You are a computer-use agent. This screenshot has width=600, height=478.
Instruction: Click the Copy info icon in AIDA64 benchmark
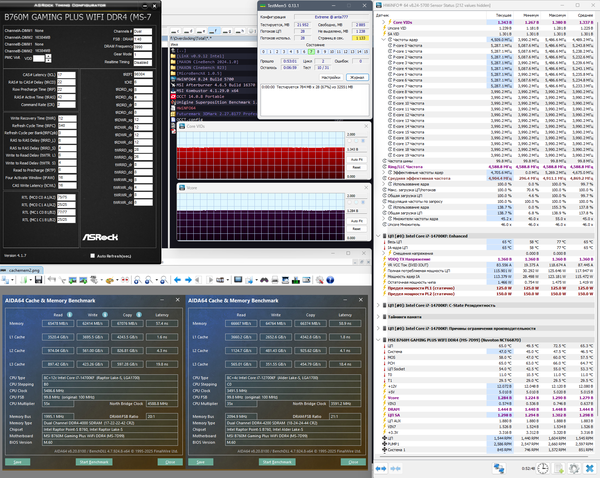pyautogui.click(x=139, y=315)
